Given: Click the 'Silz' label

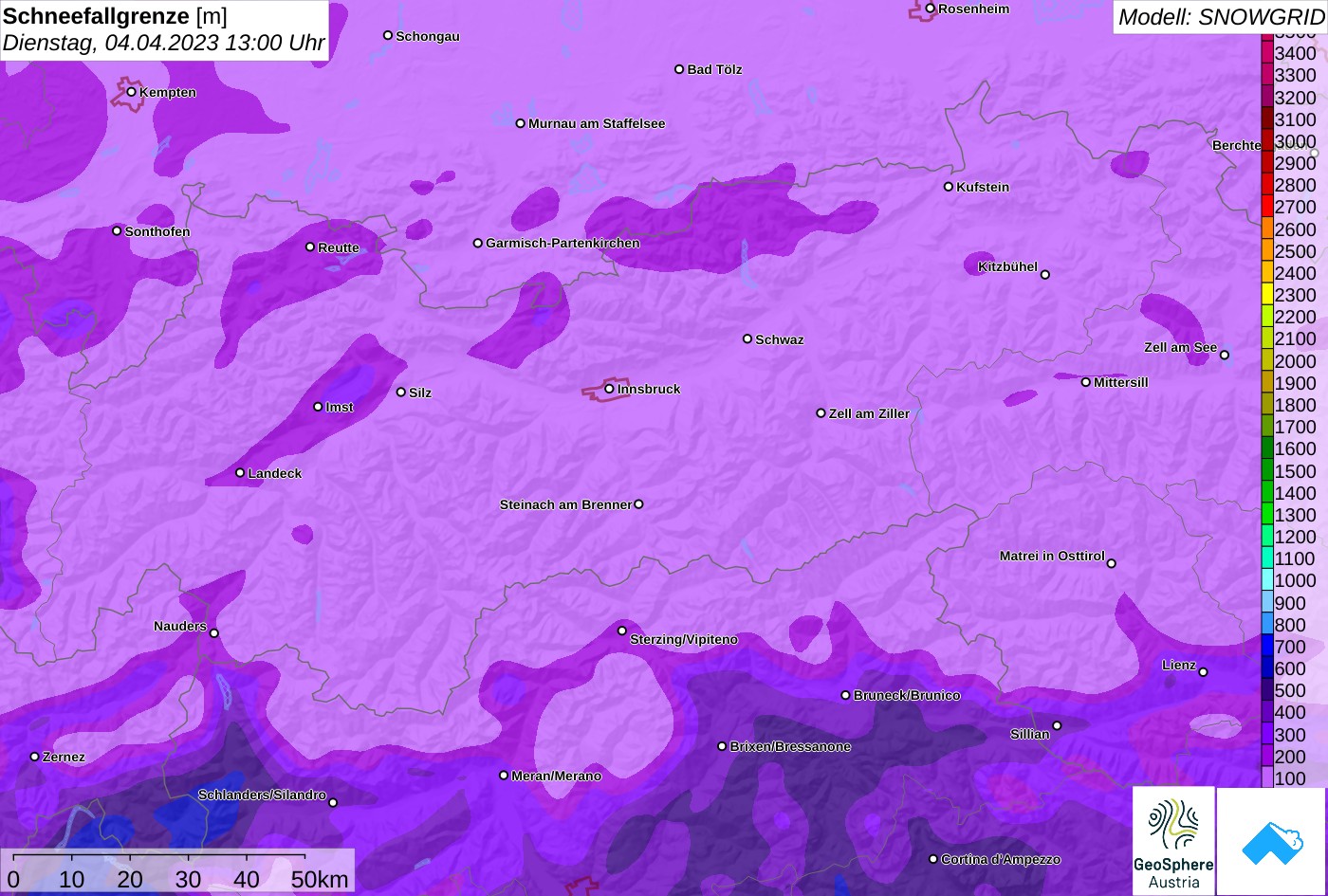Looking at the screenshot, I should [420, 393].
